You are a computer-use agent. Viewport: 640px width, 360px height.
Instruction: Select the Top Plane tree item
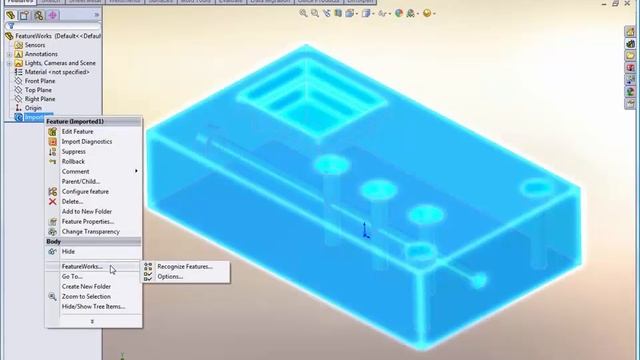(38, 90)
